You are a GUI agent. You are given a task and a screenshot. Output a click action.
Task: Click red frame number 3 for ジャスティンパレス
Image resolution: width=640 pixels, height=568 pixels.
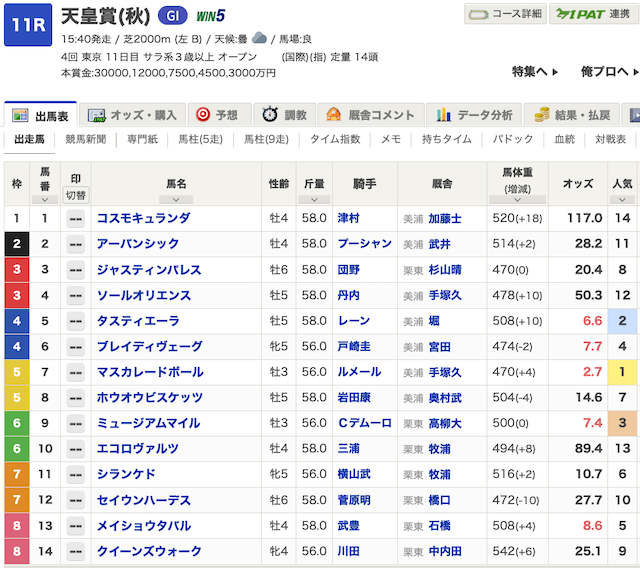[x=16, y=270]
